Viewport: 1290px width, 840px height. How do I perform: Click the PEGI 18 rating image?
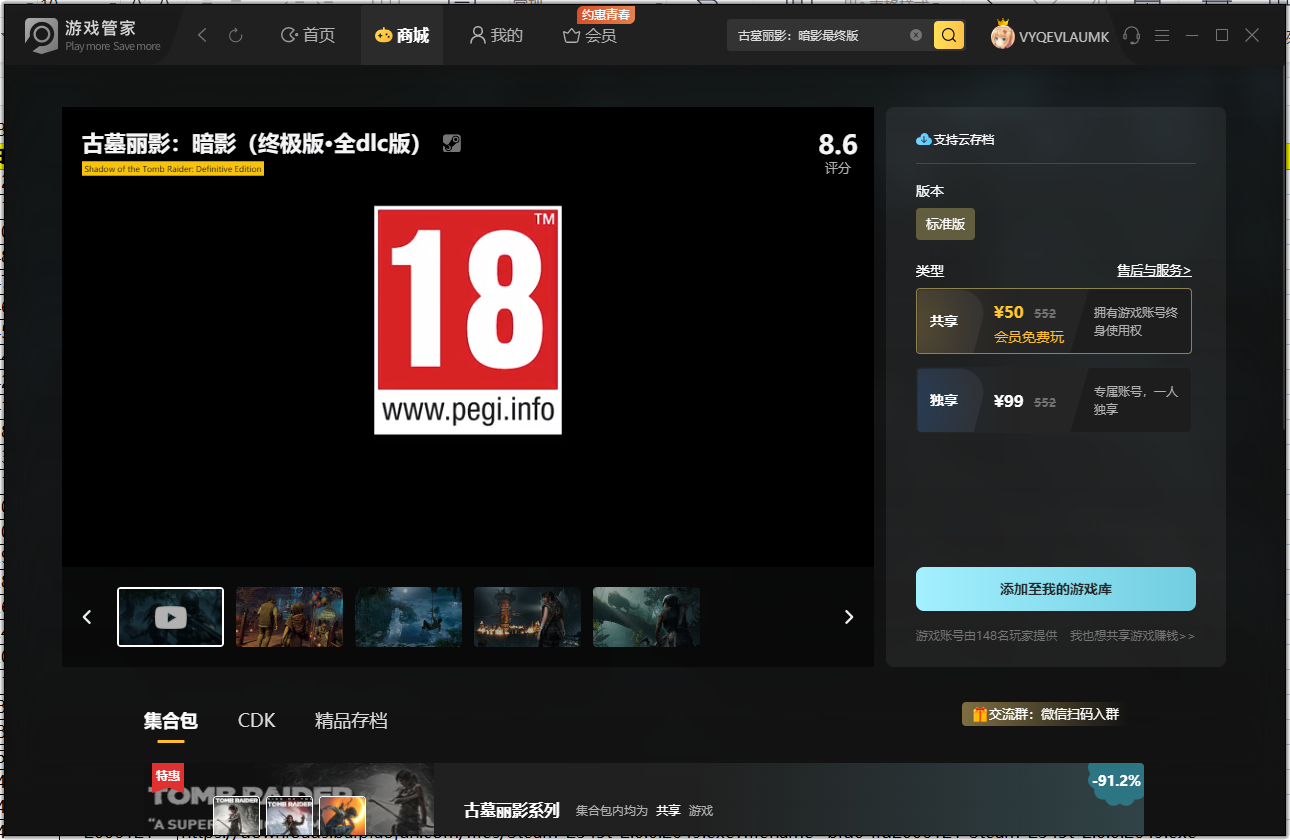(x=468, y=320)
